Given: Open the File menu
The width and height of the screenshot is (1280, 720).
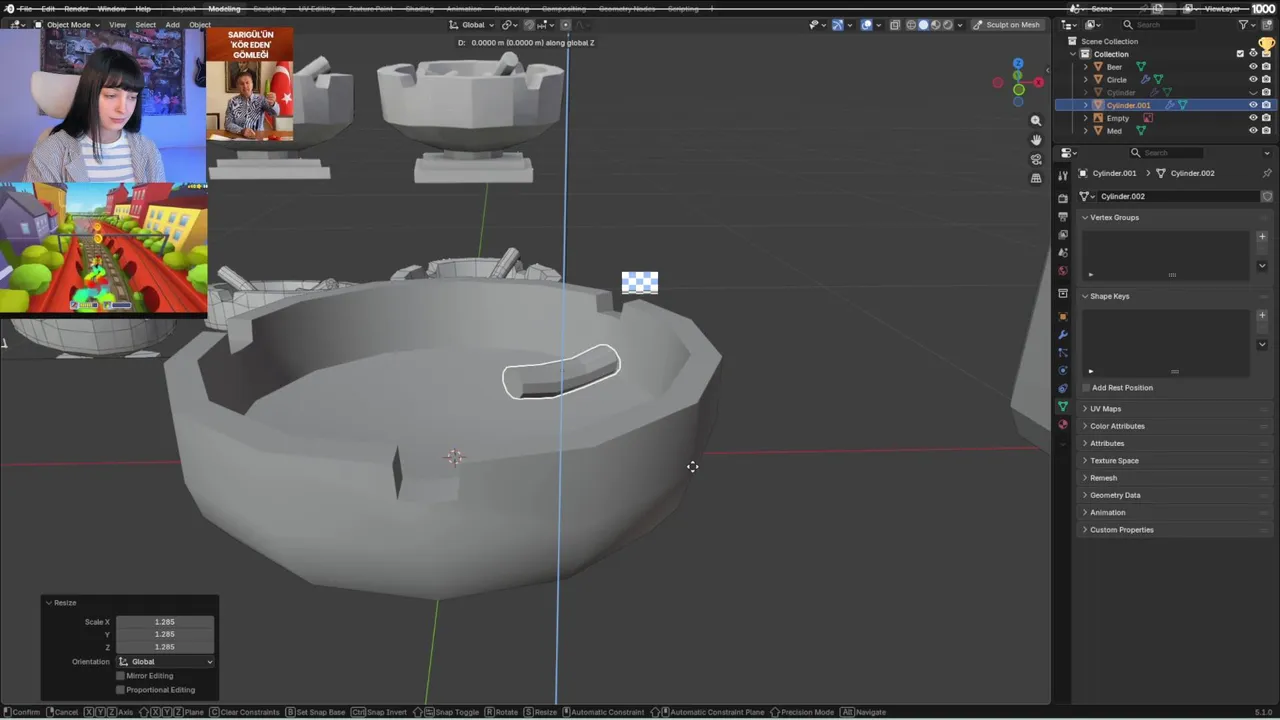Looking at the screenshot, I should pyautogui.click(x=25, y=8).
